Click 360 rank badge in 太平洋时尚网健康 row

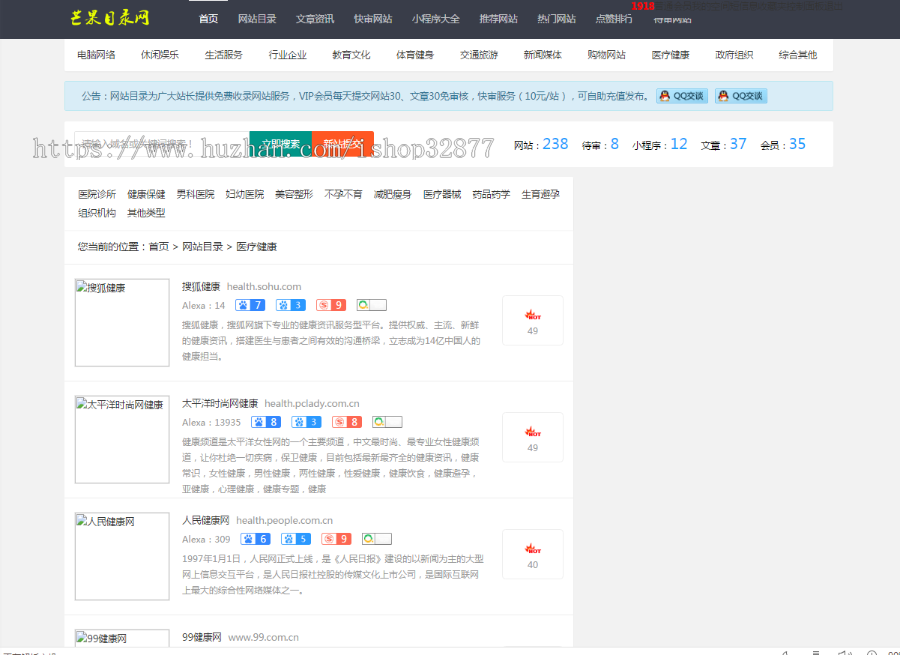(x=387, y=422)
